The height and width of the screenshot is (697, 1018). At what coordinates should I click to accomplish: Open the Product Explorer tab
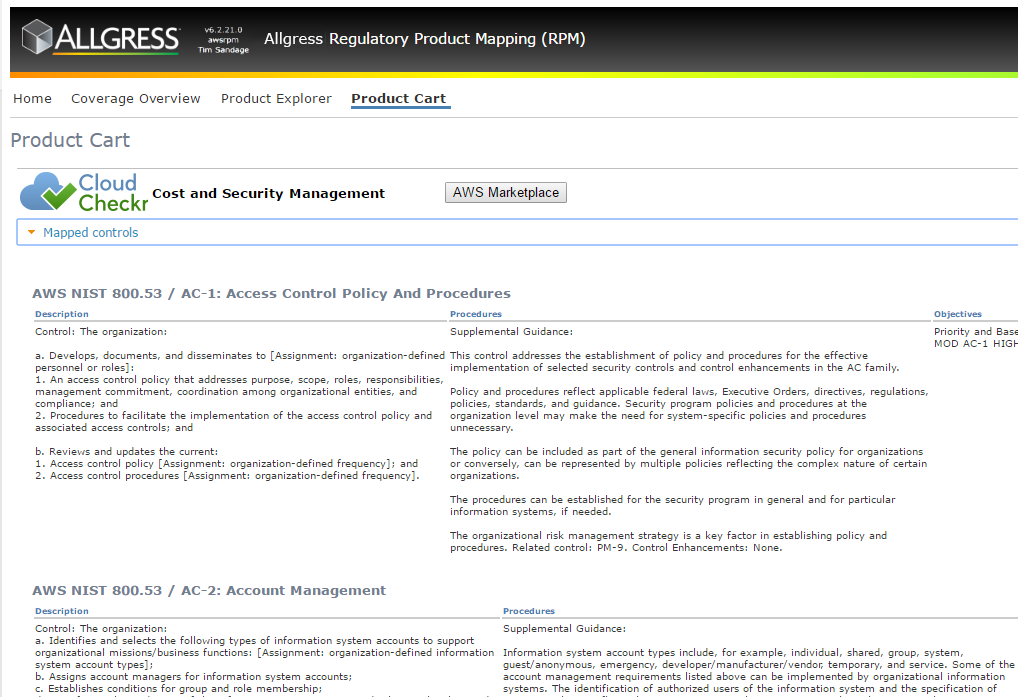tap(276, 99)
